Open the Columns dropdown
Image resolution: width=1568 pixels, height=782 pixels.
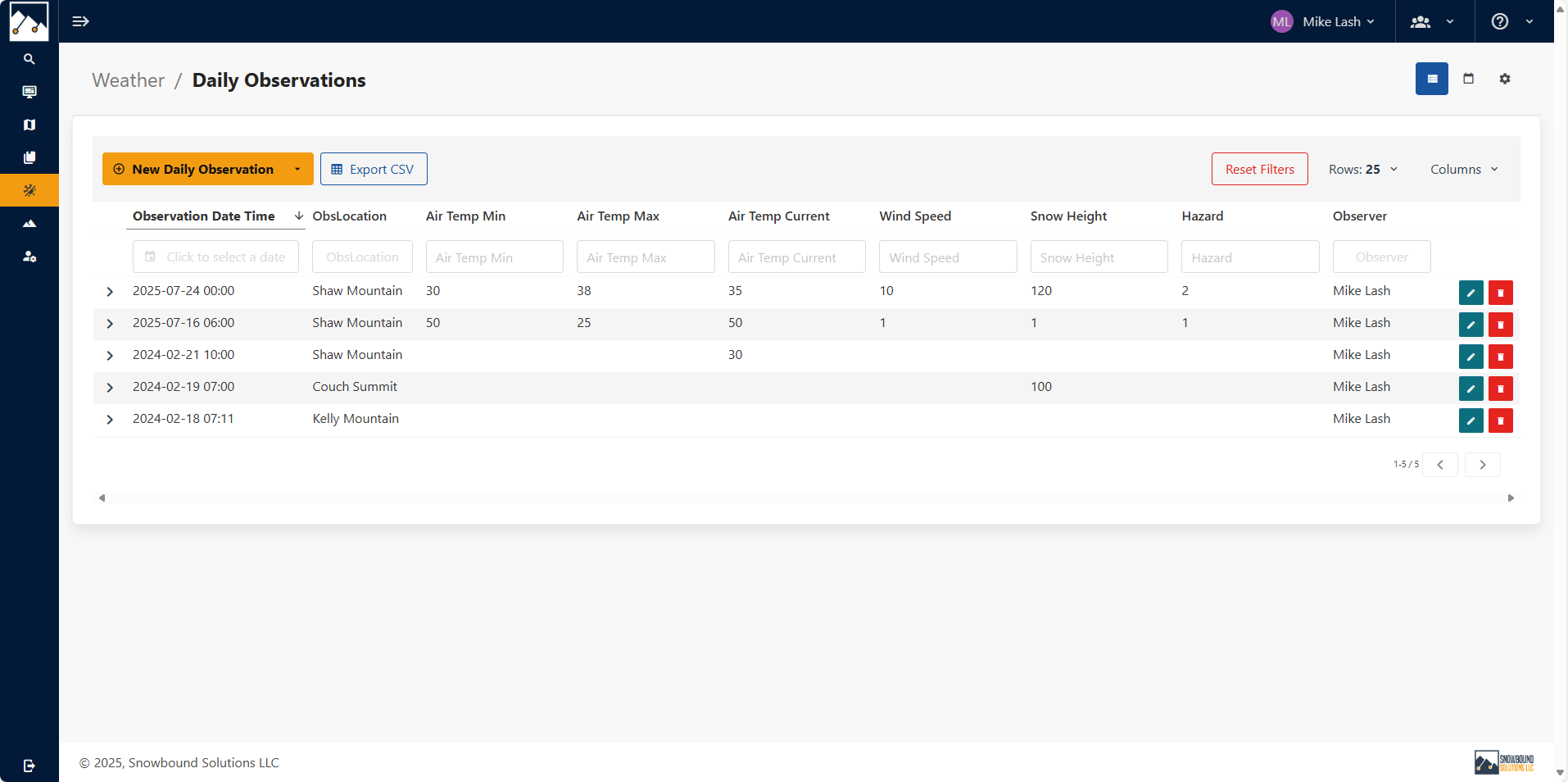coord(1465,169)
